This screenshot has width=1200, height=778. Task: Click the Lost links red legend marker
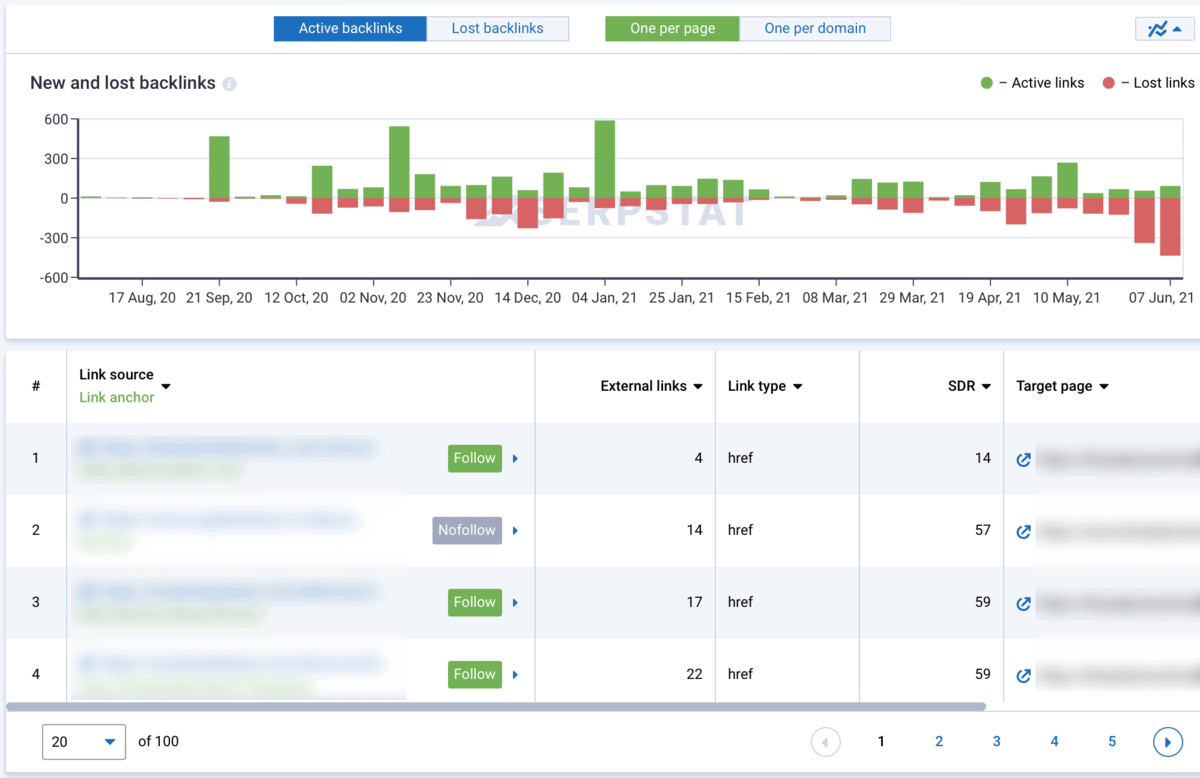[1109, 83]
